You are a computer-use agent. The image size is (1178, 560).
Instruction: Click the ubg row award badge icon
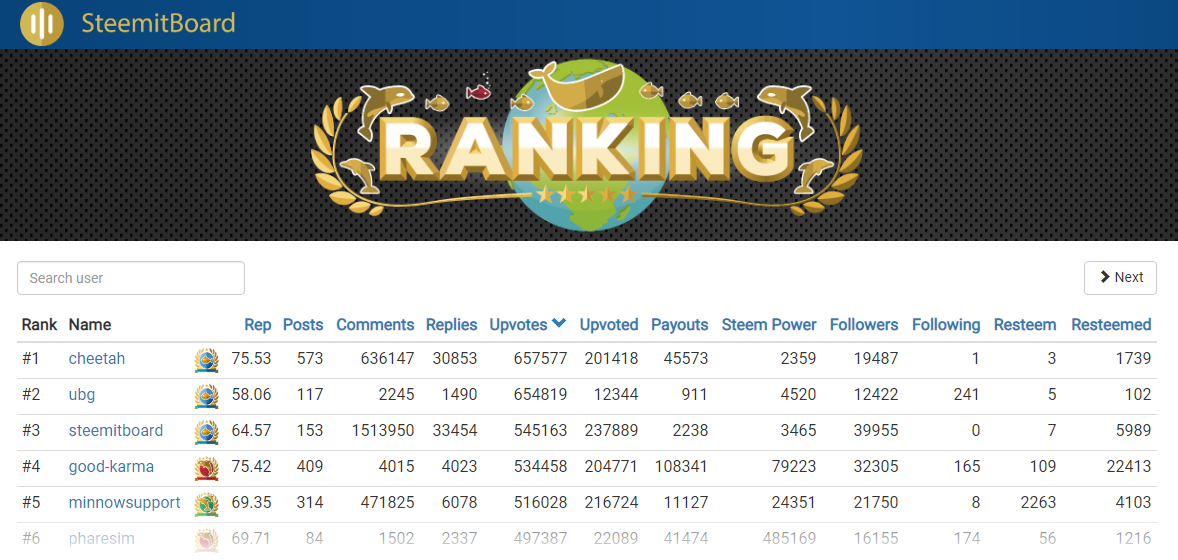206,396
